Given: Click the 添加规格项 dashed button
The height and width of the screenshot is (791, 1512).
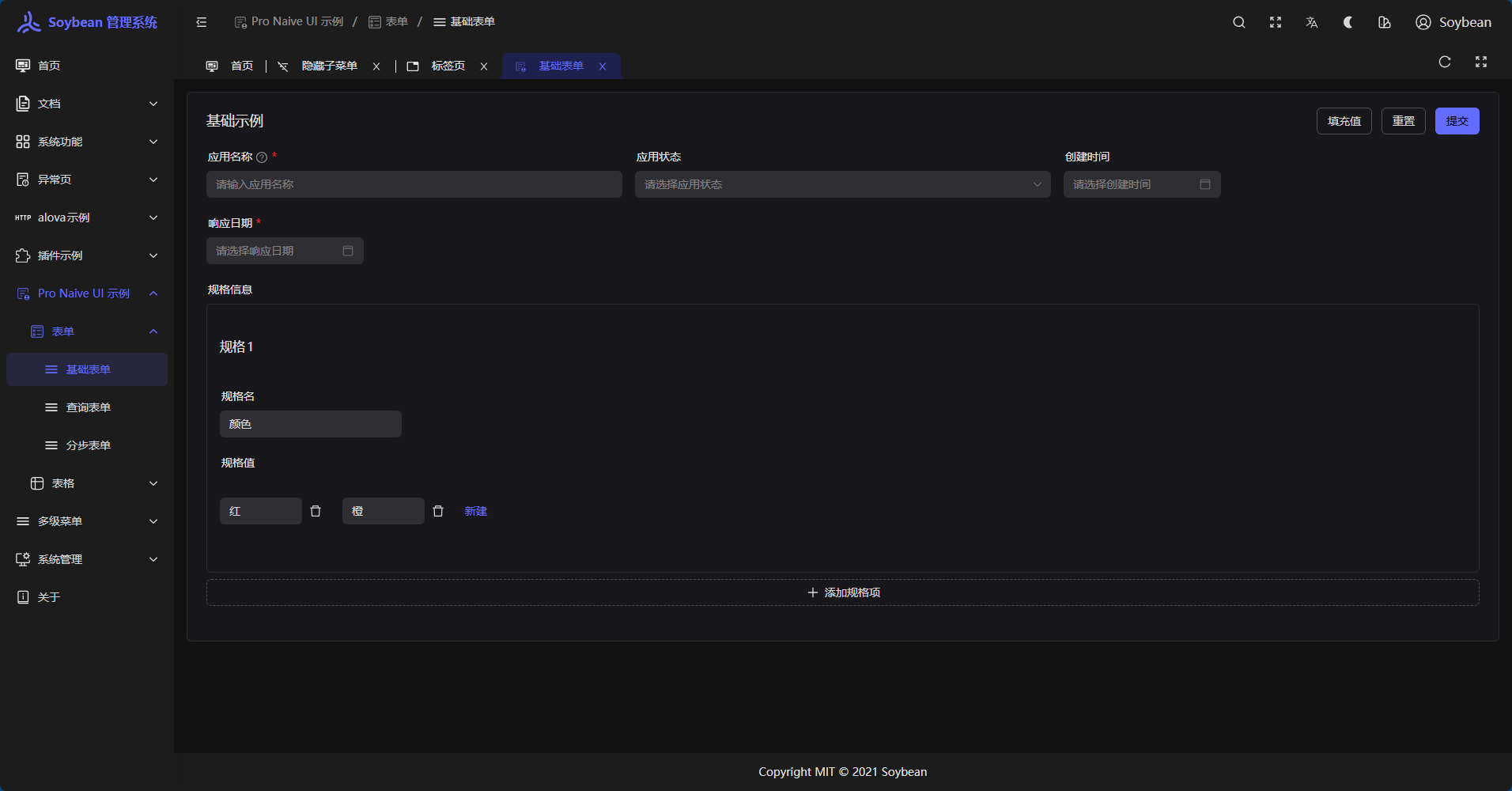Looking at the screenshot, I should [843, 592].
